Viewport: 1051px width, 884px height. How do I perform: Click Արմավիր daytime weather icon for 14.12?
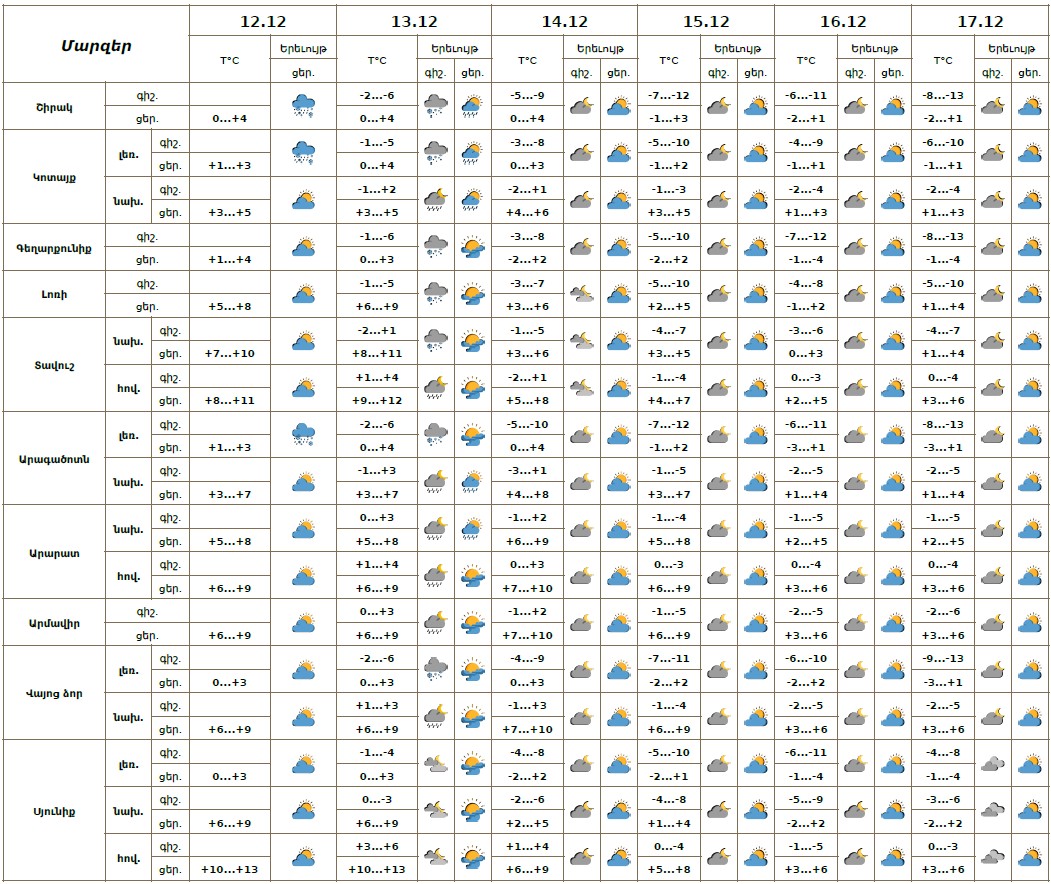[618, 623]
